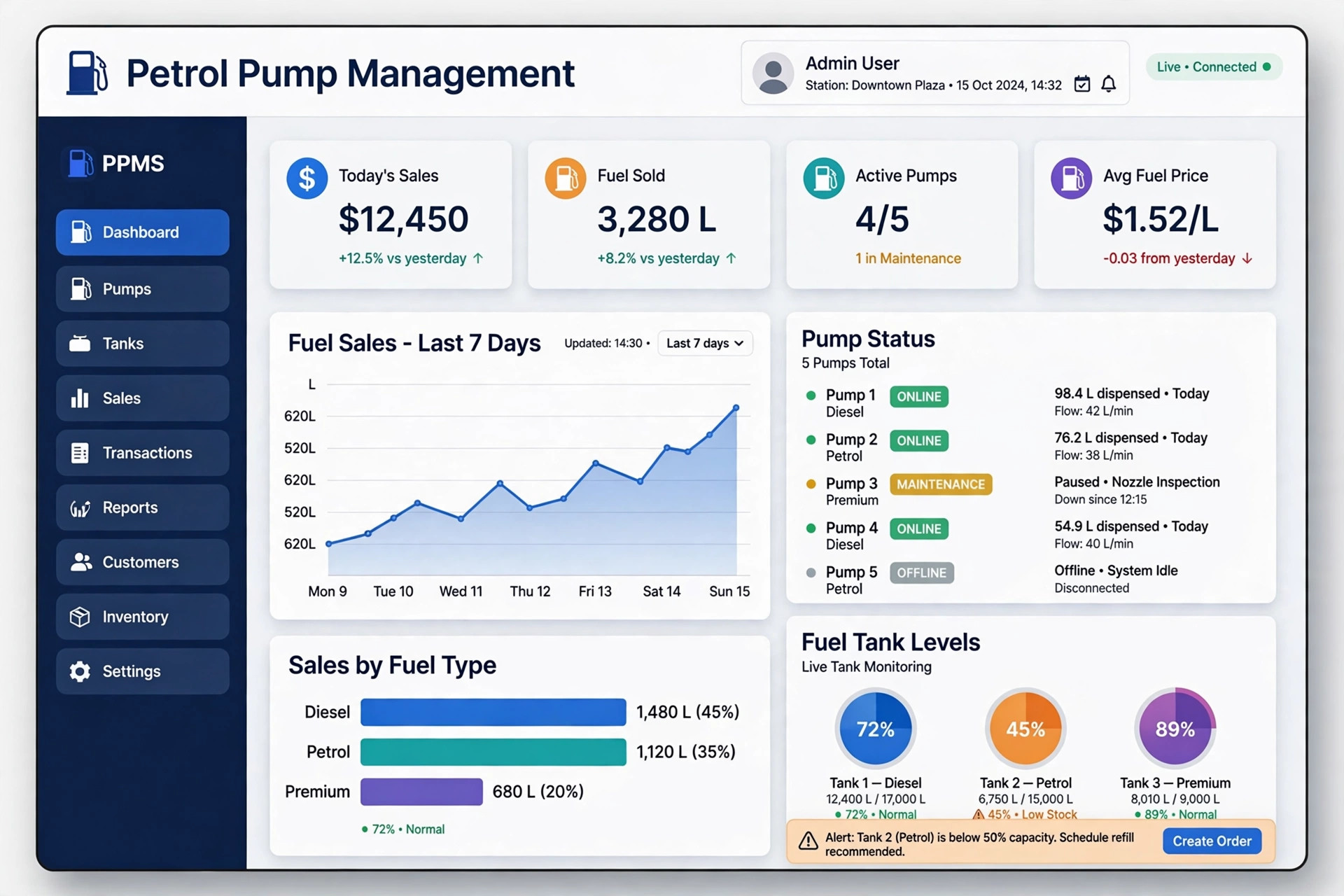Click the Settings gear icon in the sidebar

[x=80, y=671]
